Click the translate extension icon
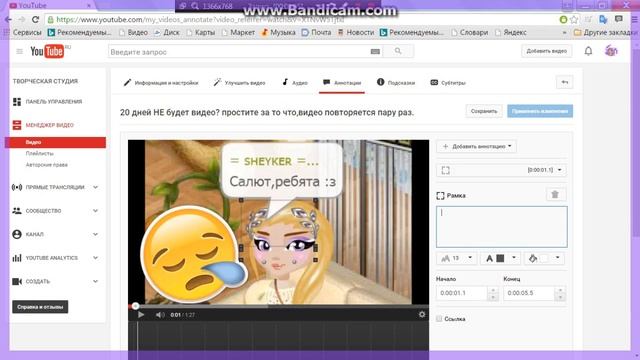The height and width of the screenshot is (360, 640). 603,19
